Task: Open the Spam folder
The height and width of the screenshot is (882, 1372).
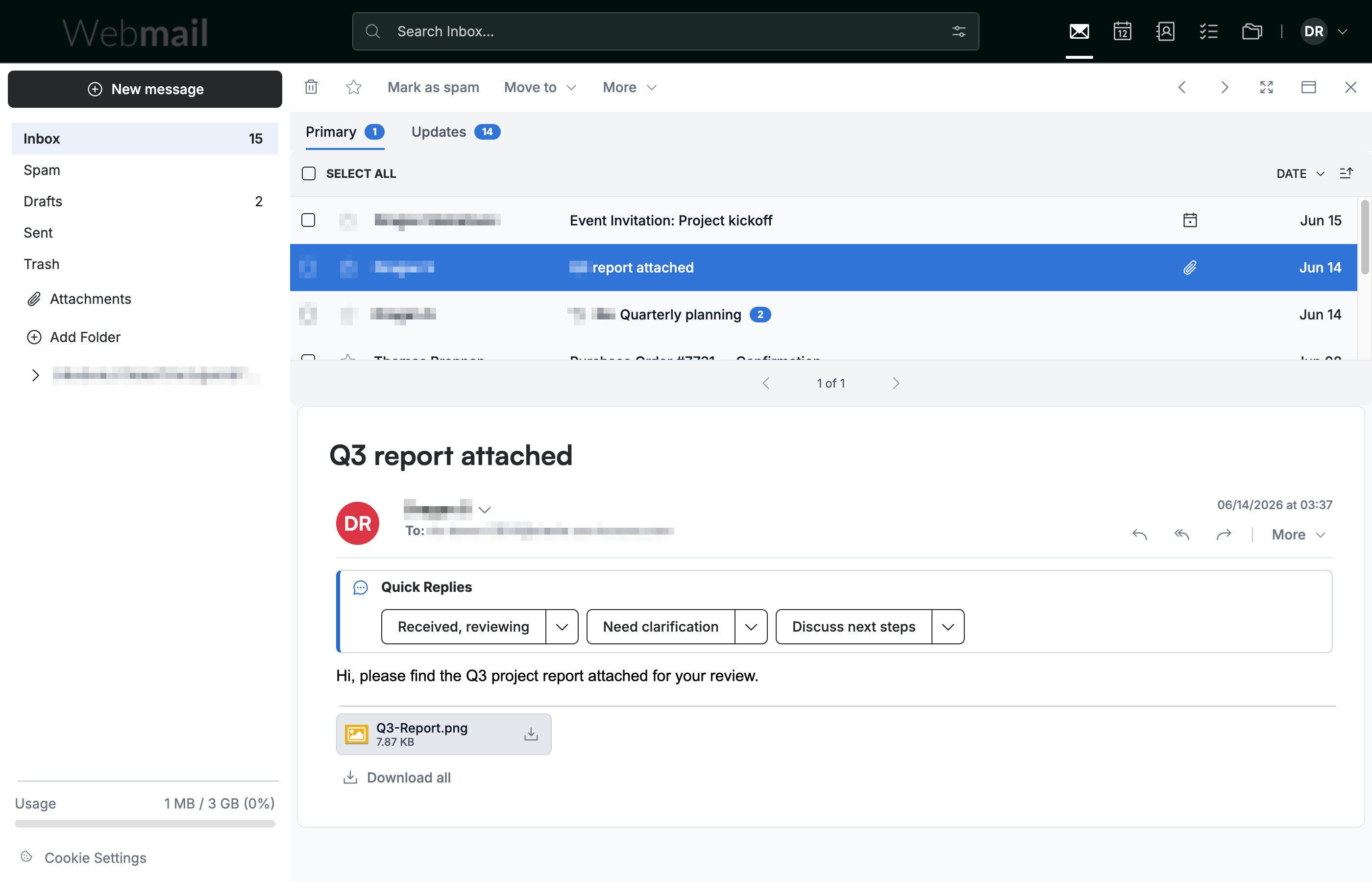Action: [145, 170]
